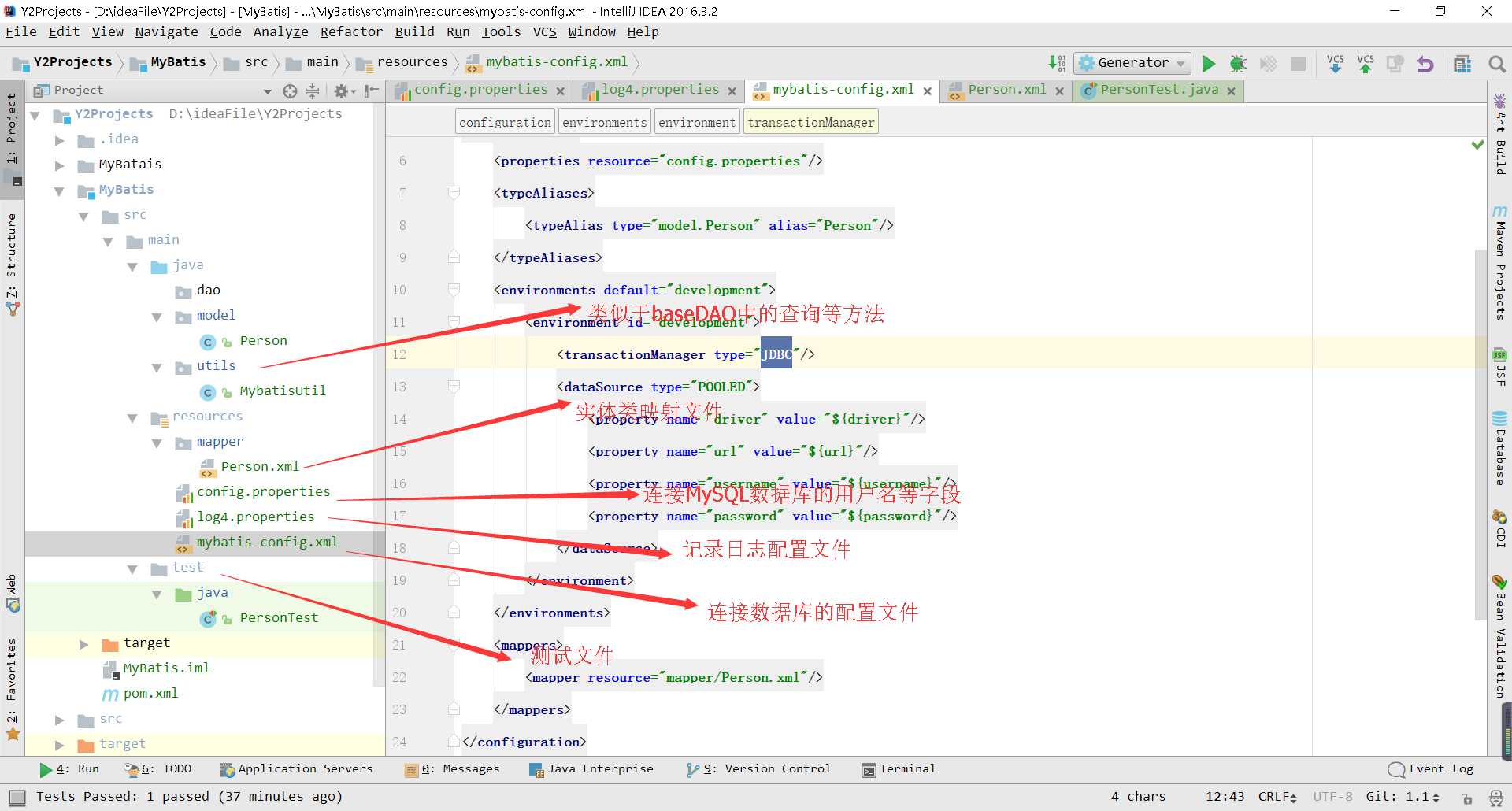Open the Ant Build side panel
This screenshot has height=811, width=1512.
(x=1500, y=134)
